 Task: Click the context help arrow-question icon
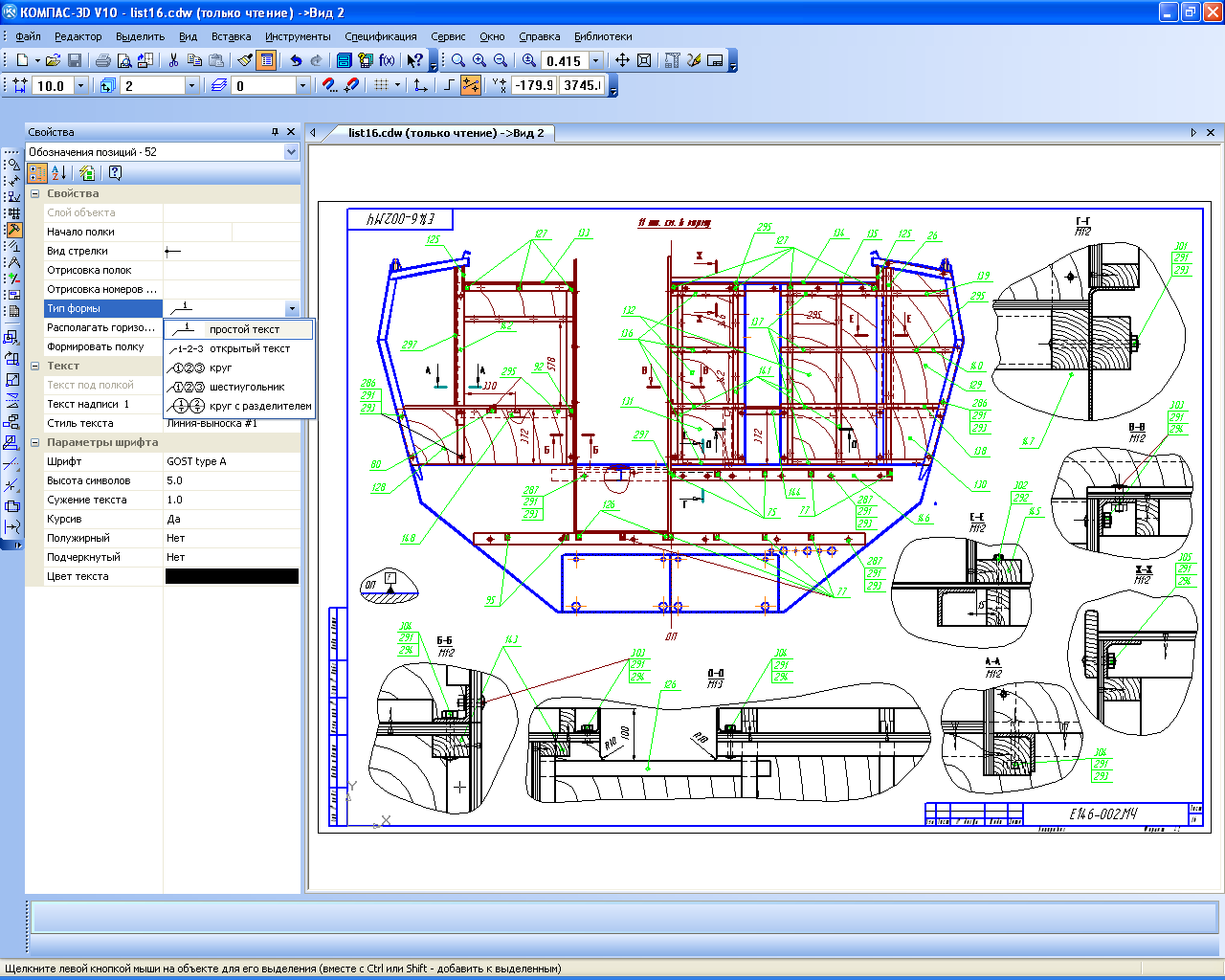pyautogui.click(x=415, y=60)
